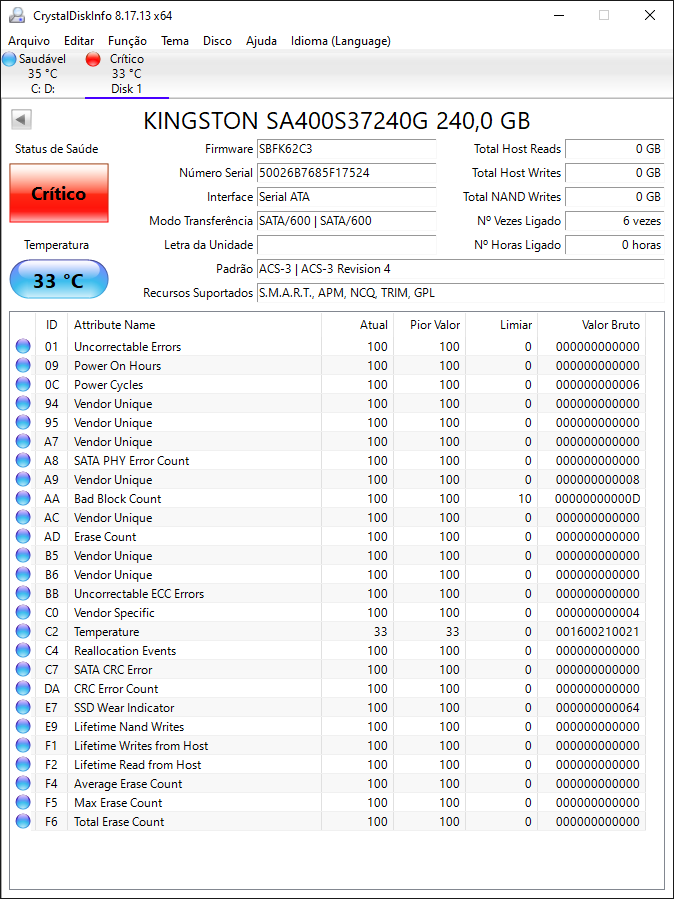Open the Idioma (Language) menu

(x=340, y=41)
